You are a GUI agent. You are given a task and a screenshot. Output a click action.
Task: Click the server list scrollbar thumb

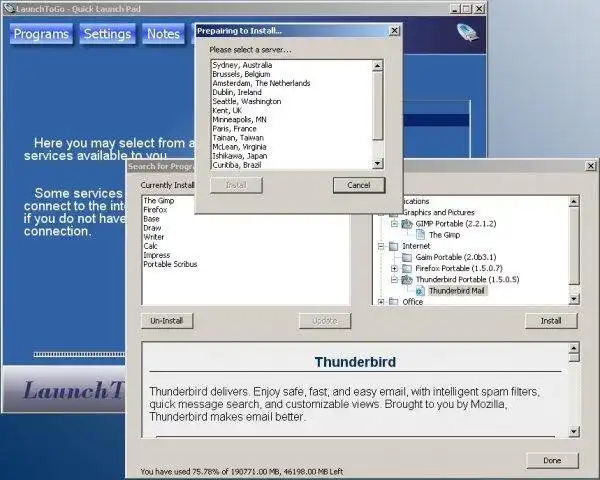click(x=378, y=106)
